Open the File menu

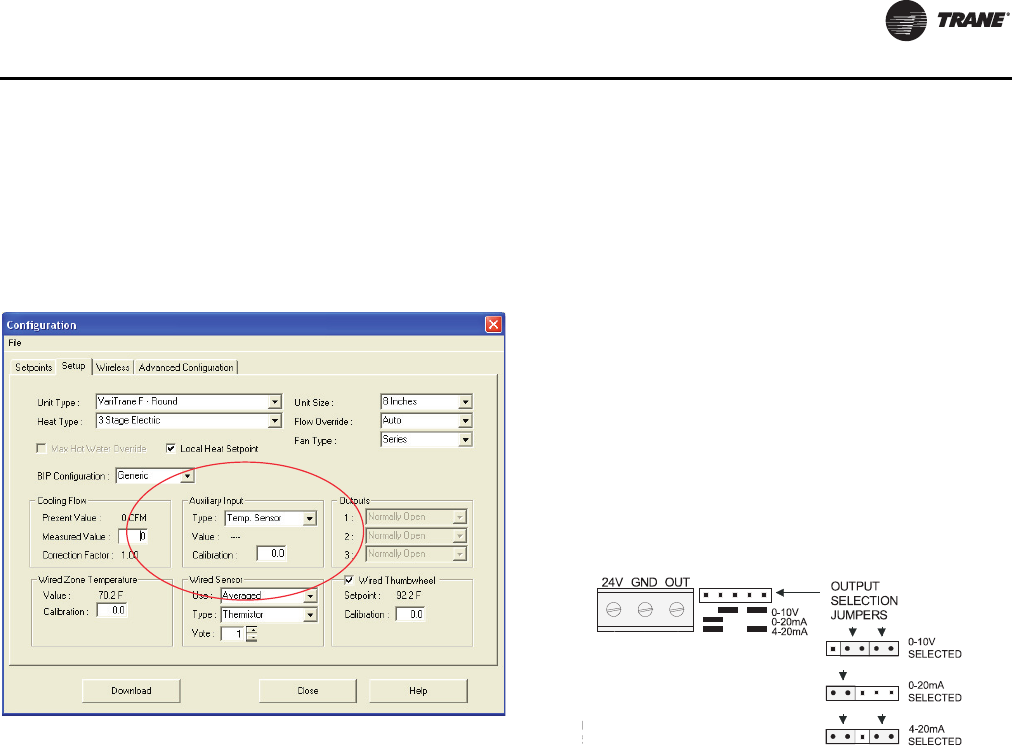click(15, 343)
